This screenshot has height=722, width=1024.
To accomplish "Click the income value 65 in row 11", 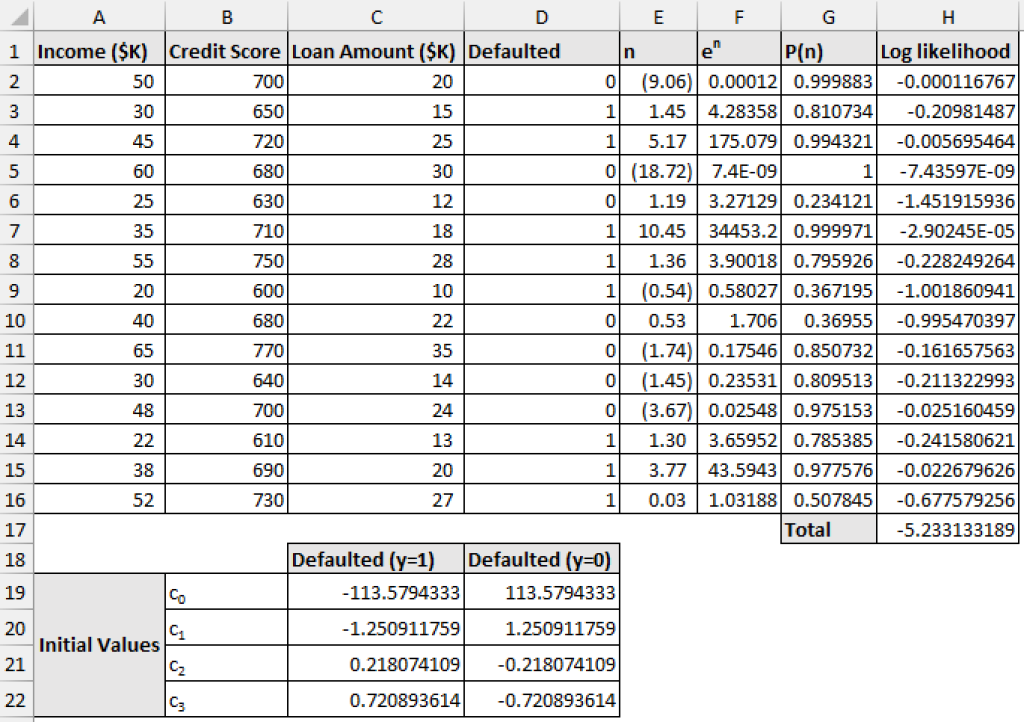I will (x=99, y=350).
